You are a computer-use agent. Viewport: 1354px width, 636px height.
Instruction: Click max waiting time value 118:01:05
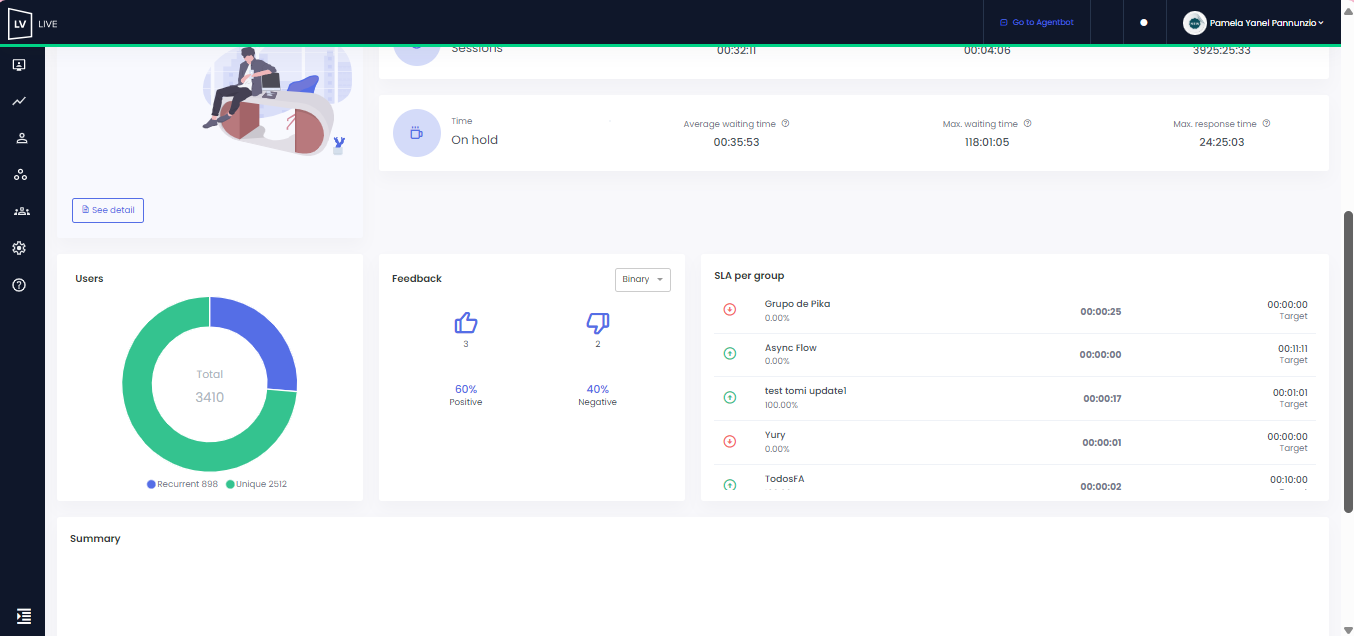[987, 142]
